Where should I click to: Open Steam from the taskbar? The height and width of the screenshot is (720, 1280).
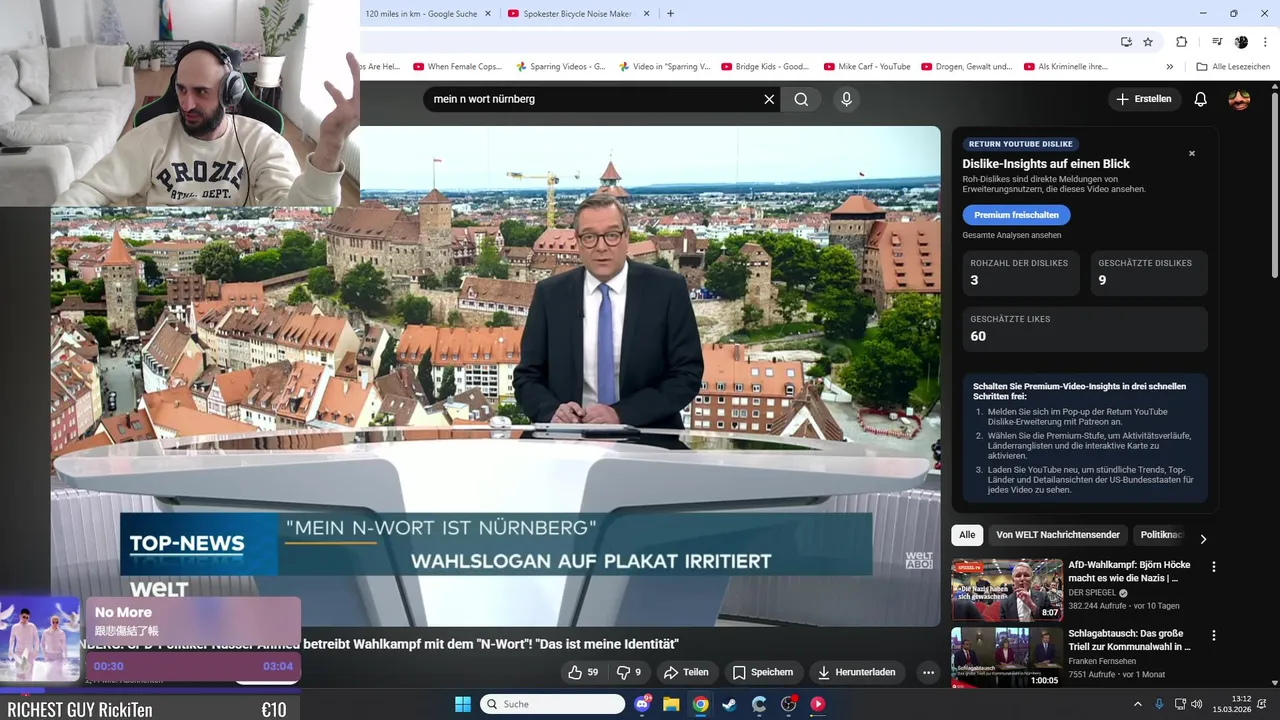pos(729,704)
